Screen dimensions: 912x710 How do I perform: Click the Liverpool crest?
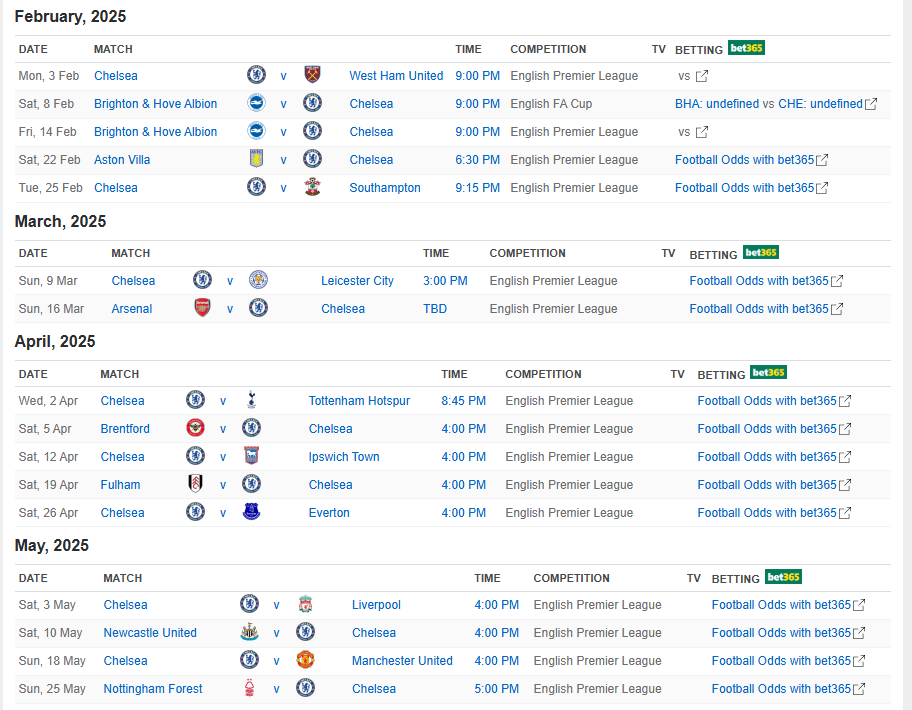pos(305,604)
